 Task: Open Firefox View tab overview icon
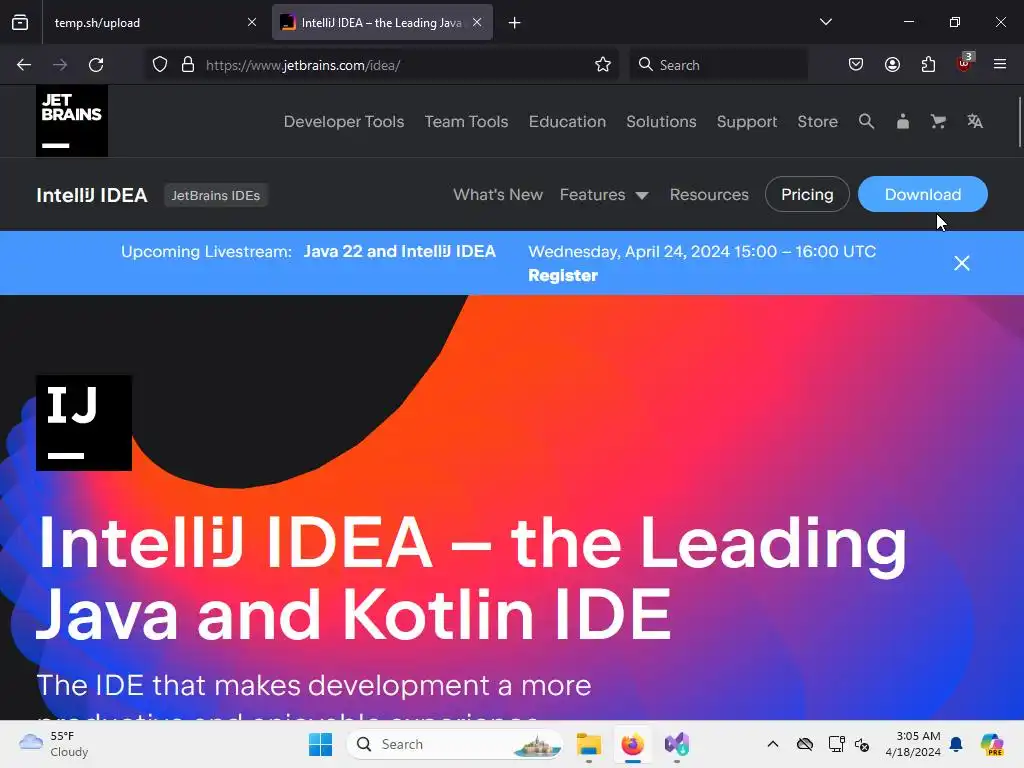20,22
